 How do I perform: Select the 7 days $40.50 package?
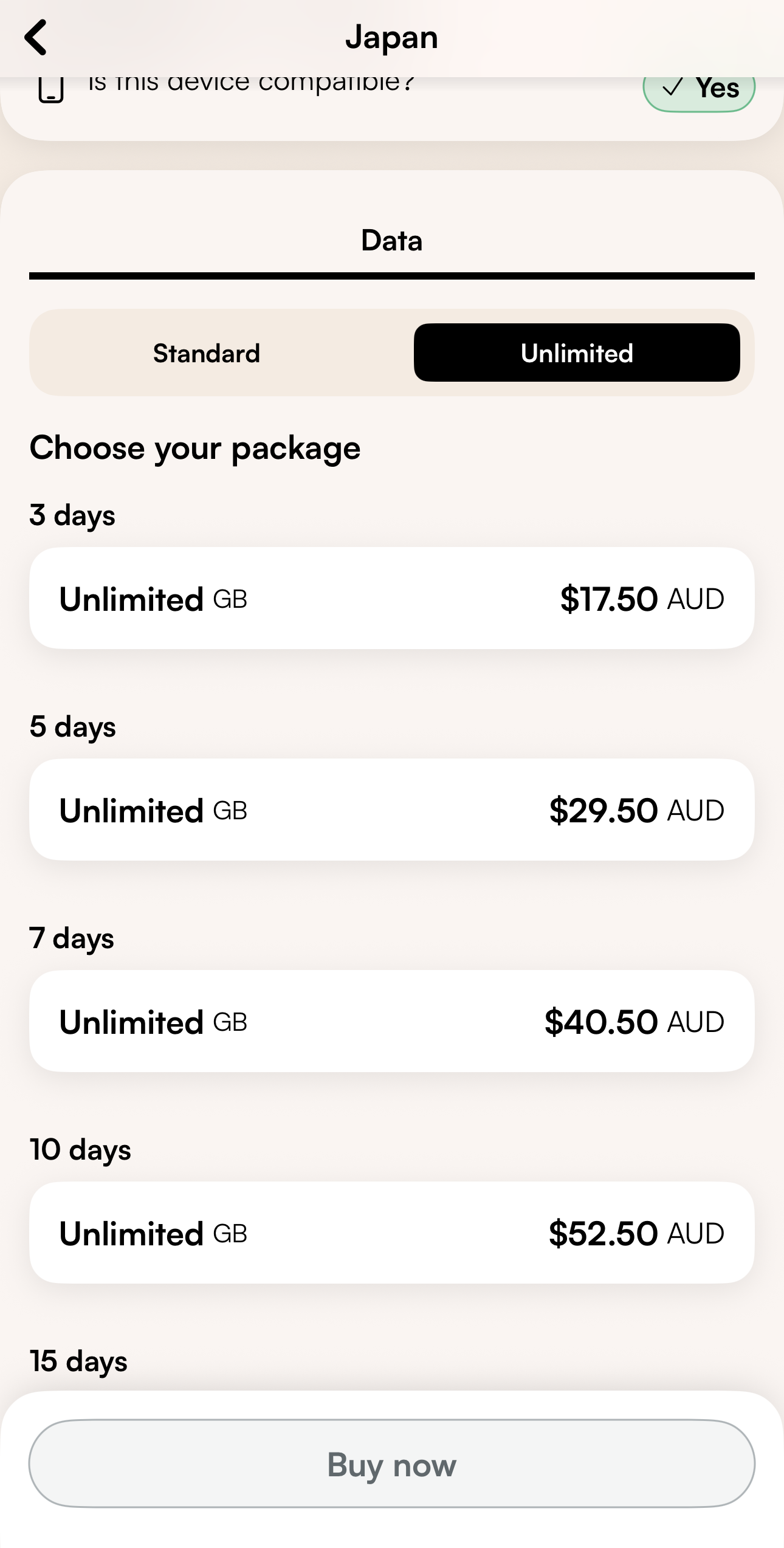coord(391,1022)
